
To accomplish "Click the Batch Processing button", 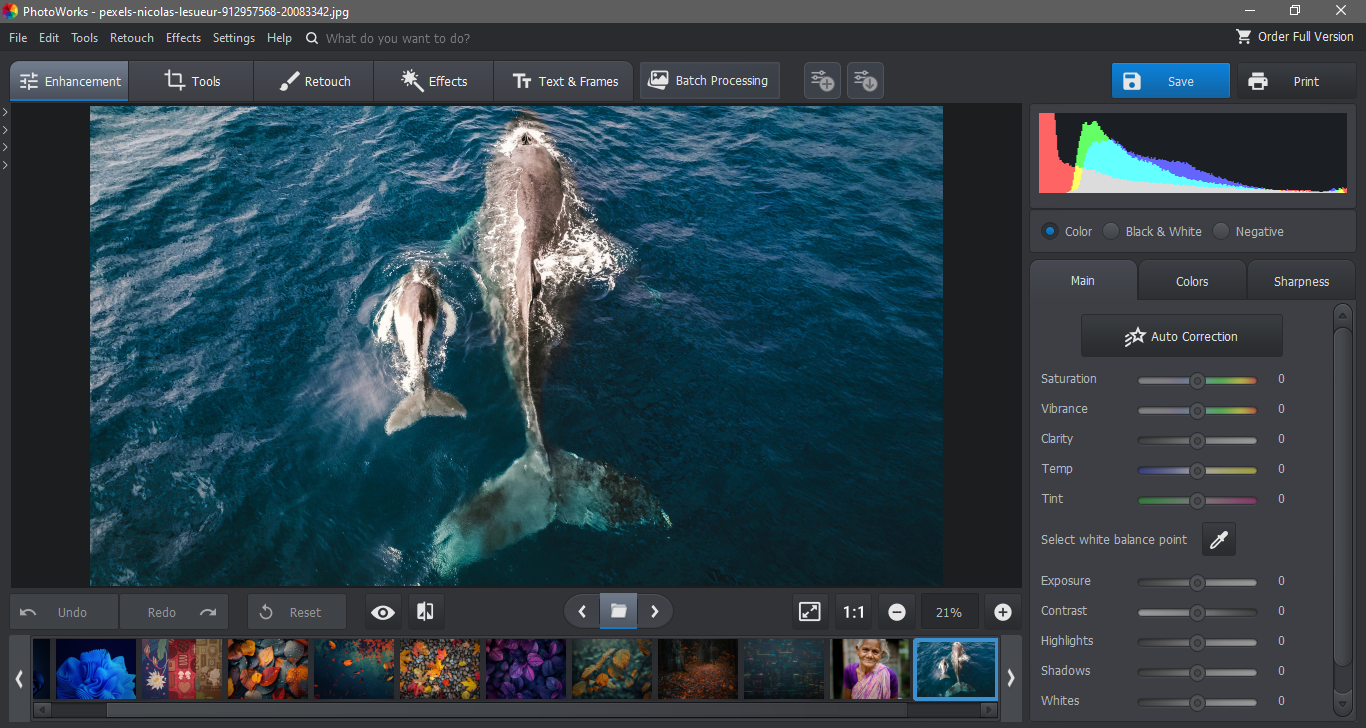I will click(708, 80).
